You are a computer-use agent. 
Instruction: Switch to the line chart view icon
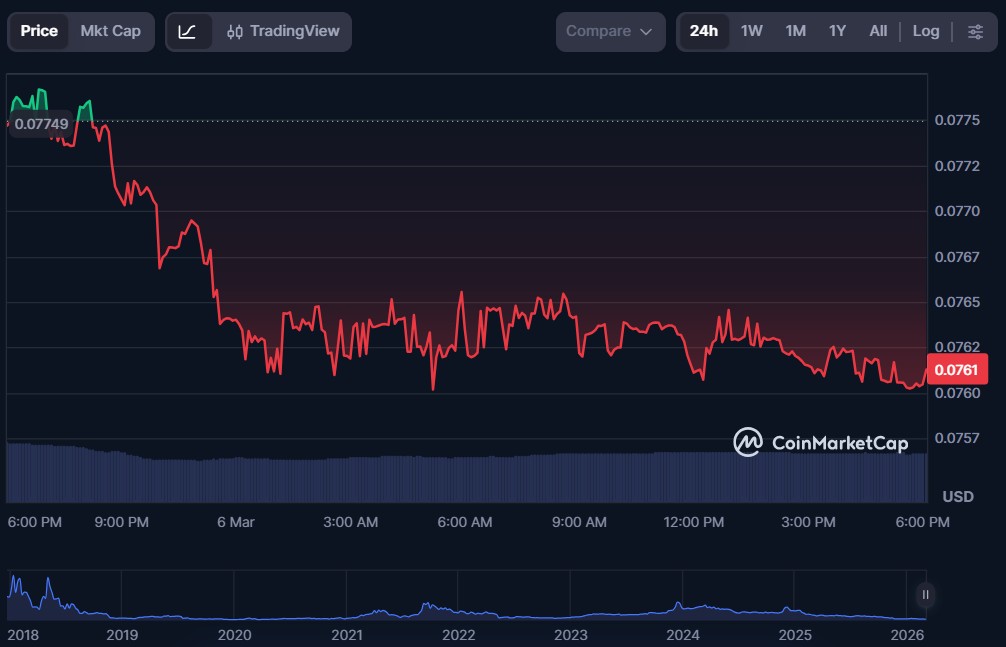pos(188,31)
